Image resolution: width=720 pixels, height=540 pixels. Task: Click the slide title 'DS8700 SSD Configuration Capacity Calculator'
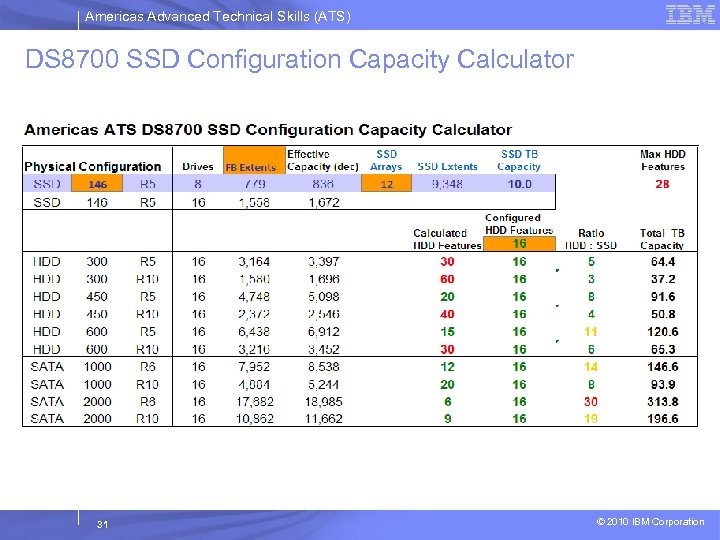coord(299,59)
